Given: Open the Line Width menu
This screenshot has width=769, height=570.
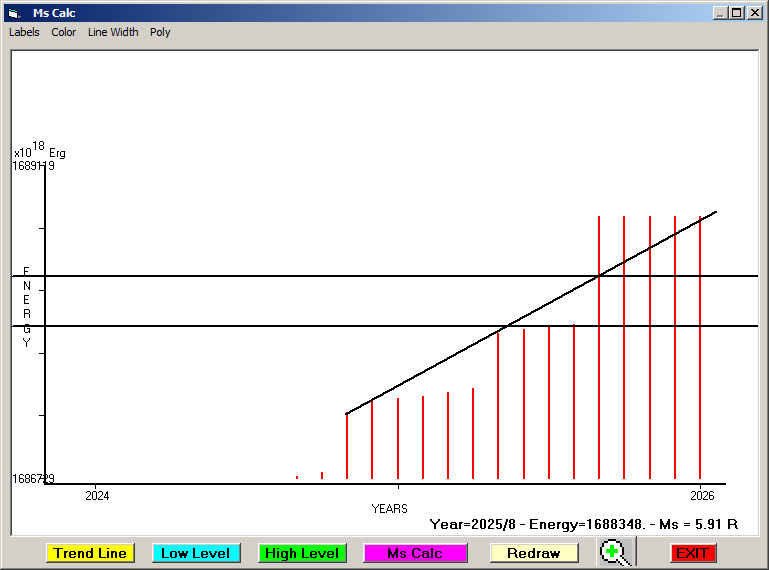Looking at the screenshot, I should pyautogui.click(x=113, y=32).
